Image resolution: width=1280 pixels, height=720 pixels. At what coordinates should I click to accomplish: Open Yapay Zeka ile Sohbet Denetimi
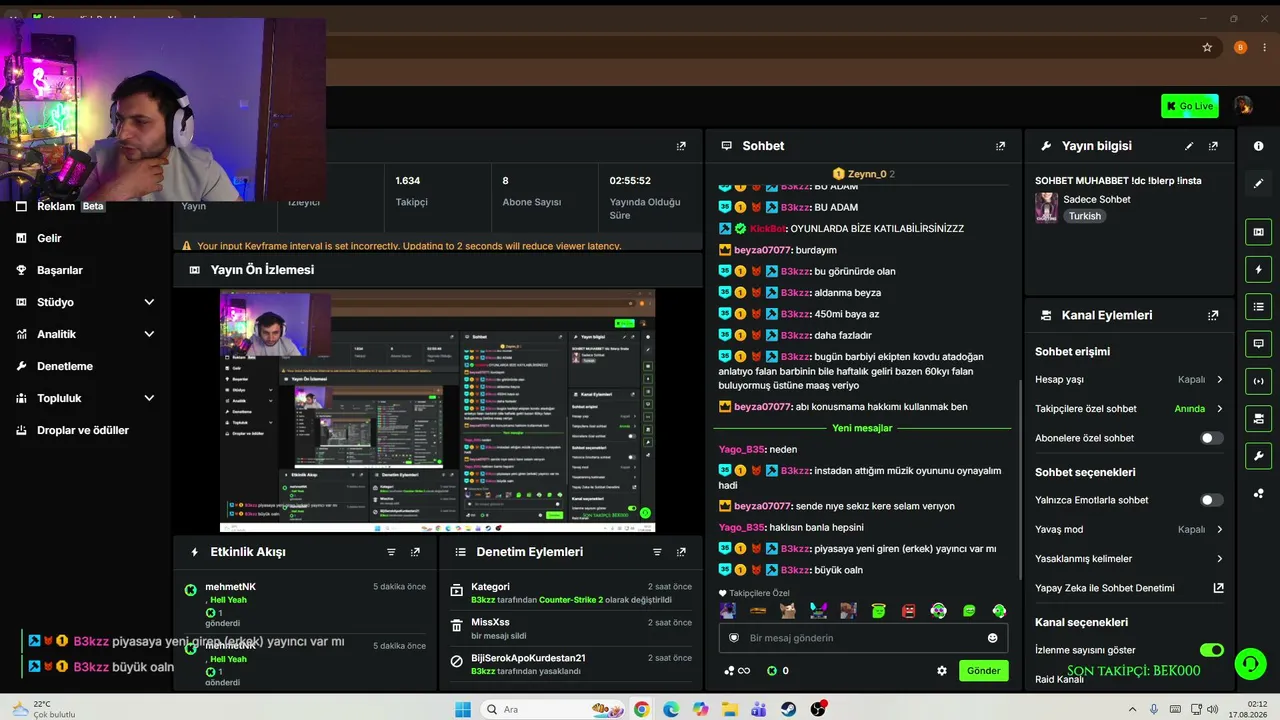pyautogui.click(x=1130, y=588)
